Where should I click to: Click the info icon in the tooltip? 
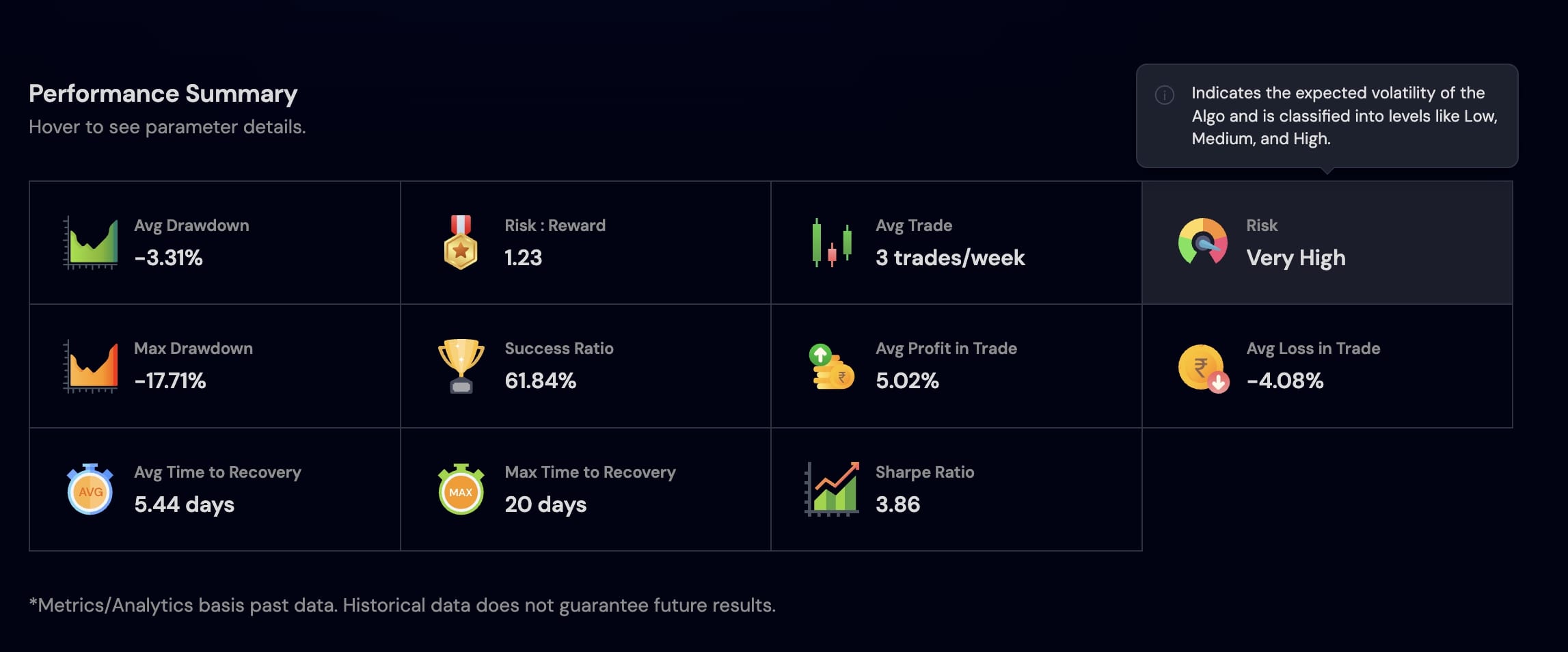click(x=1164, y=95)
